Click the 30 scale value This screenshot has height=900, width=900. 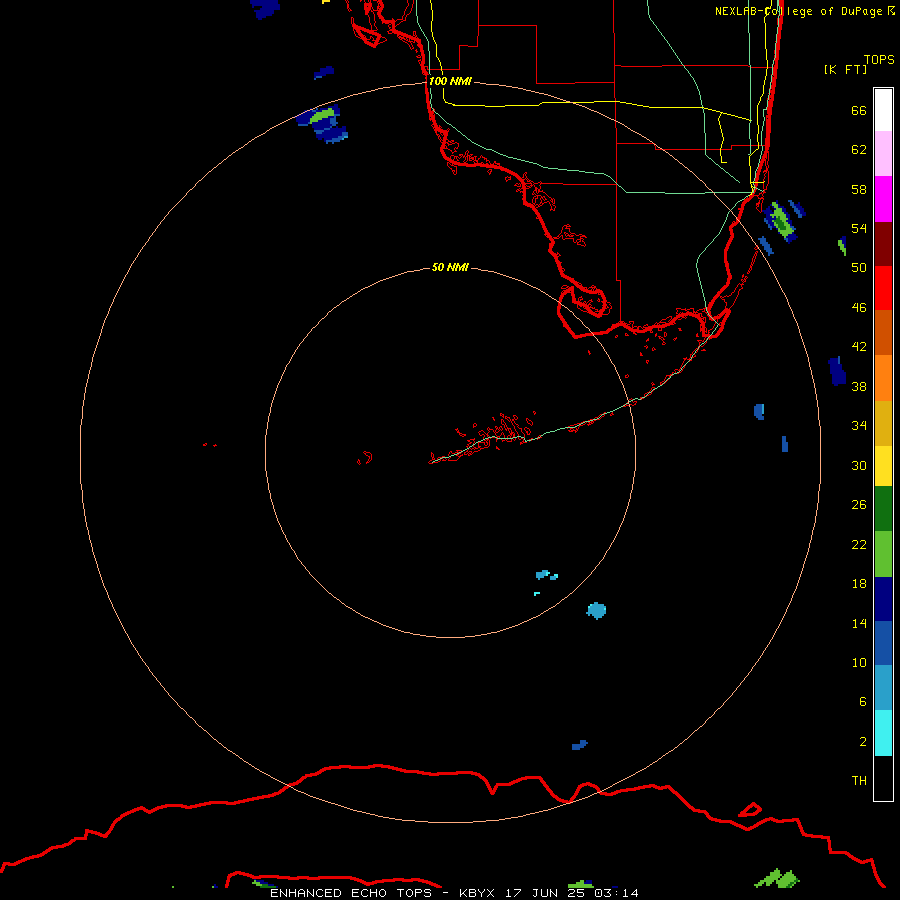point(859,465)
